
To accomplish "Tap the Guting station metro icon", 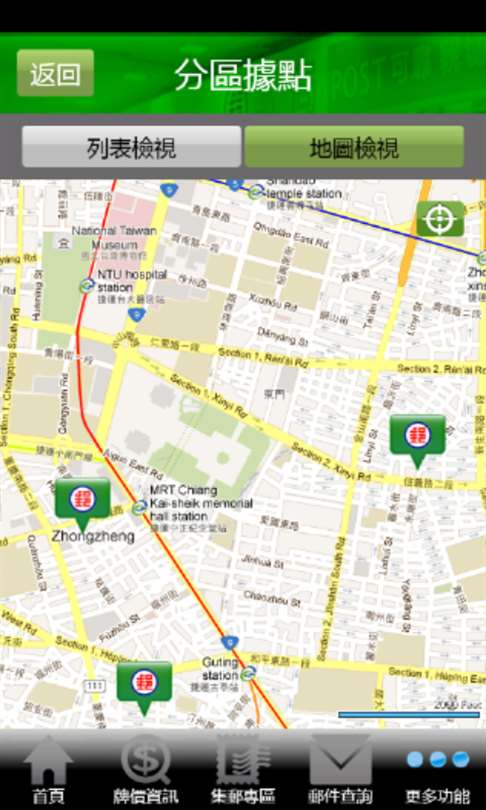I will click(248, 672).
